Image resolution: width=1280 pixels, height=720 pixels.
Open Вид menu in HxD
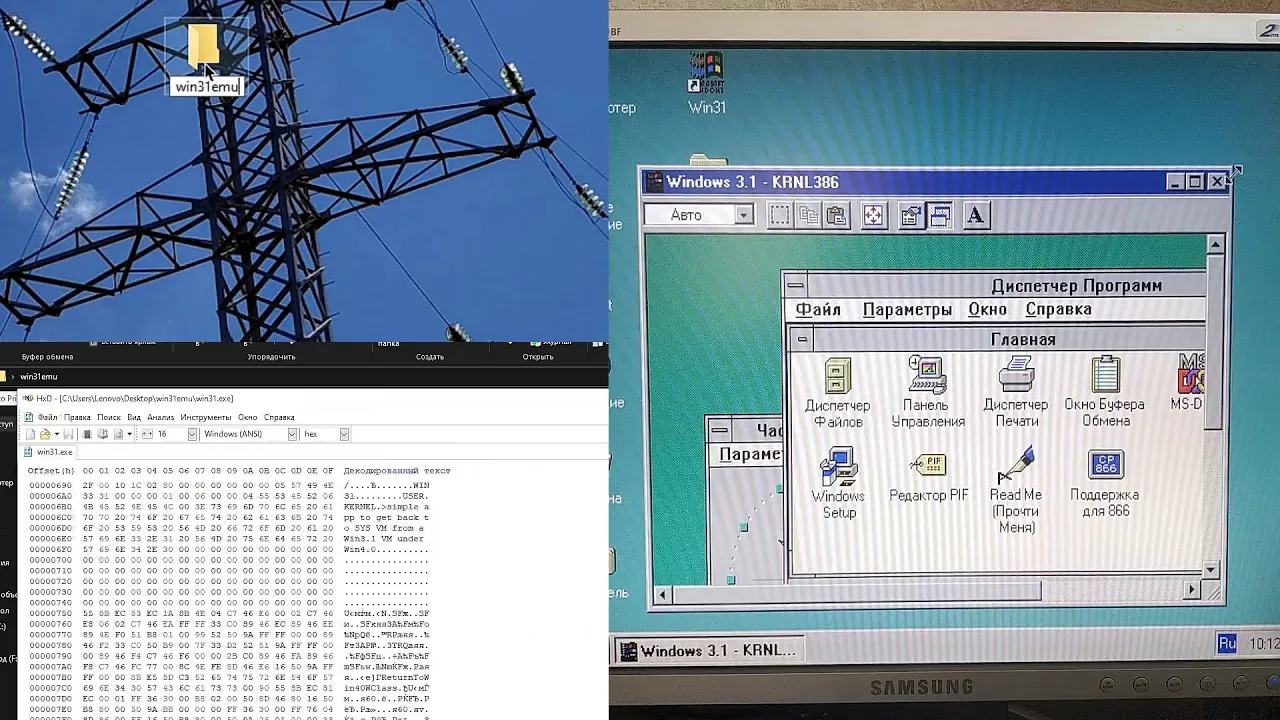[134, 417]
